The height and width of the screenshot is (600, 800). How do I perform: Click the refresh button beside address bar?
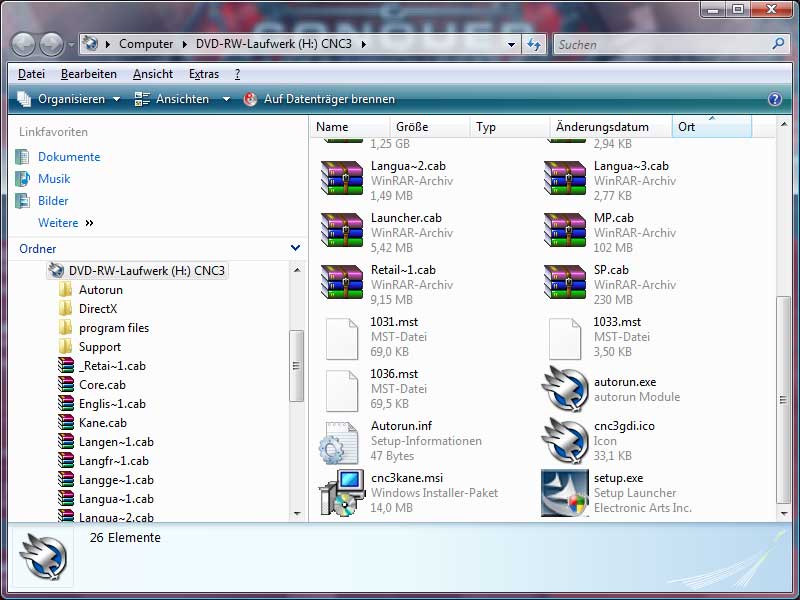point(534,45)
